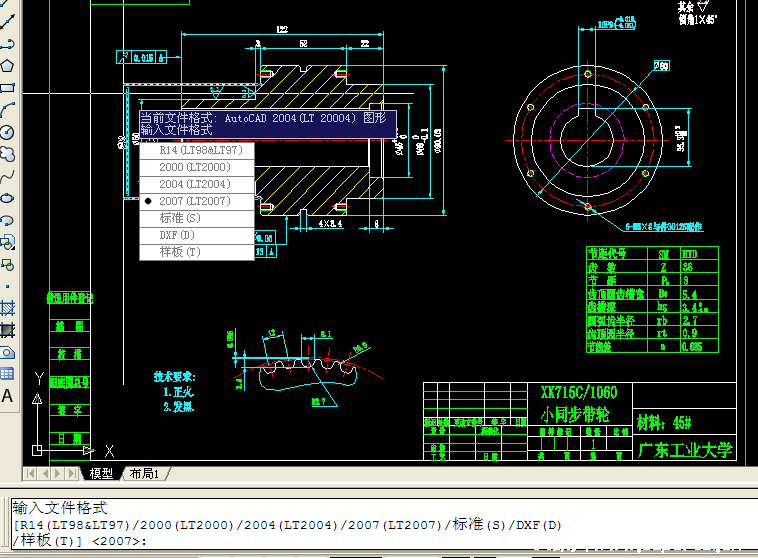This screenshot has height=558, width=758.
Task: Select the Construction Line tool
Action: click(8, 22)
